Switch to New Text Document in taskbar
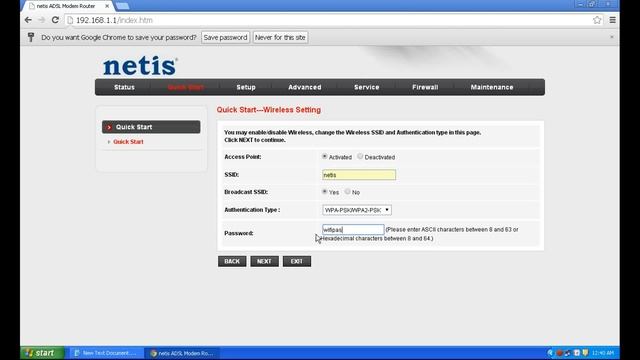This screenshot has width=640, height=360. [x=107, y=353]
